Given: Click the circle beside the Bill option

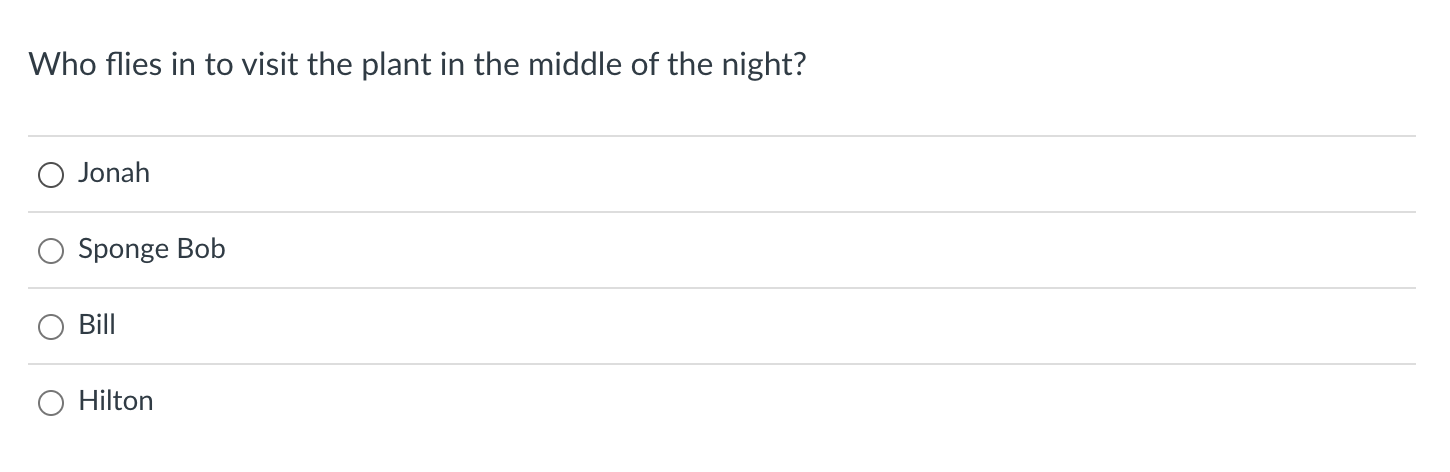Looking at the screenshot, I should click(x=51, y=327).
